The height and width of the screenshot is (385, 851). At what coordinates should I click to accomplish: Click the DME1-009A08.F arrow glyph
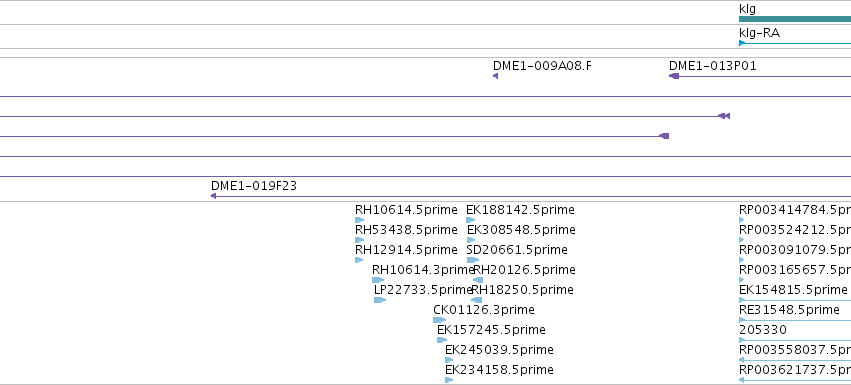pyautogui.click(x=496, y=76)
